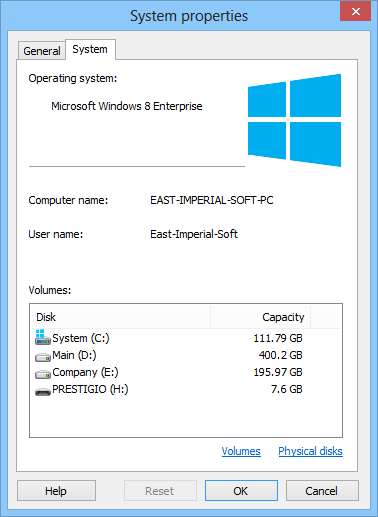Select the Company (E:) volume row

click(186, 372)
